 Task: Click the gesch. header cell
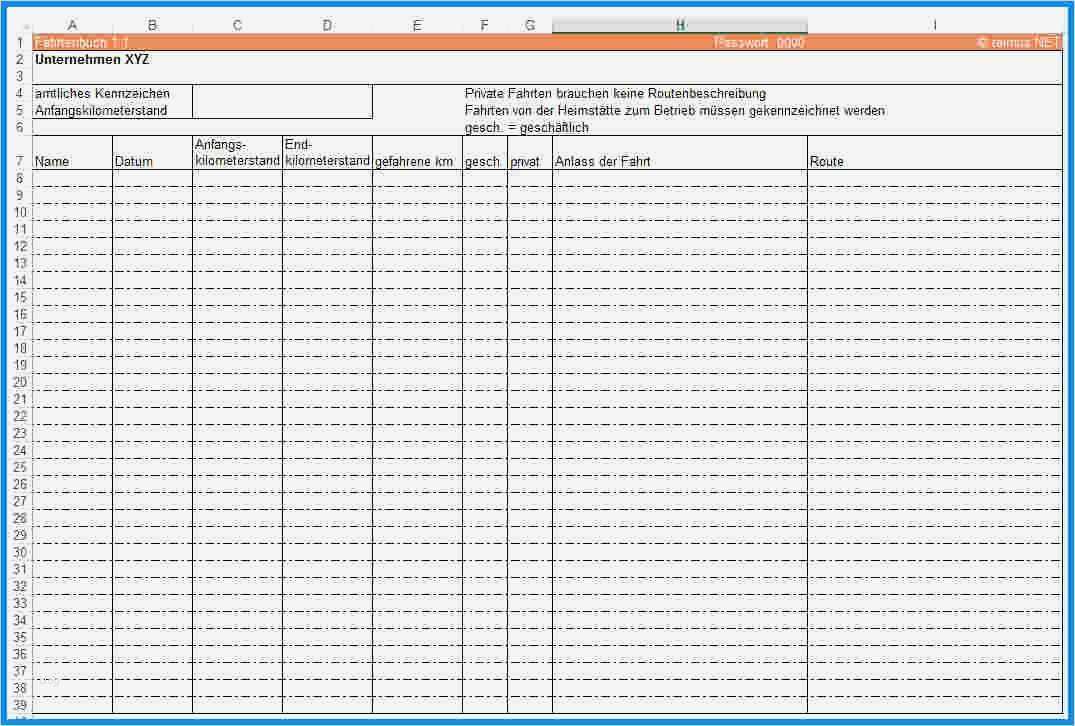[483, 161]
